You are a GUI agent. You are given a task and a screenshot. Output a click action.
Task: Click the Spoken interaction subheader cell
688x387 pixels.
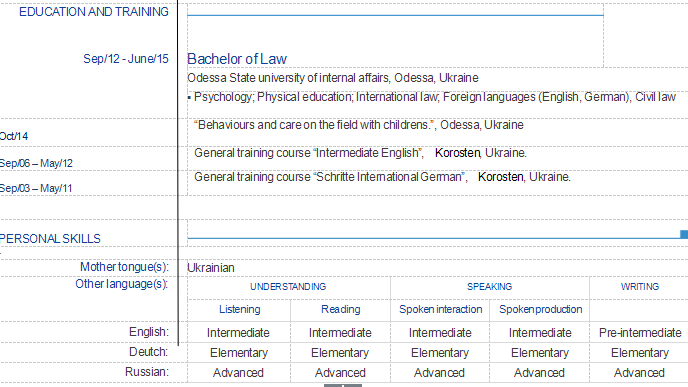pyautogui.click(x=441, y=309)
